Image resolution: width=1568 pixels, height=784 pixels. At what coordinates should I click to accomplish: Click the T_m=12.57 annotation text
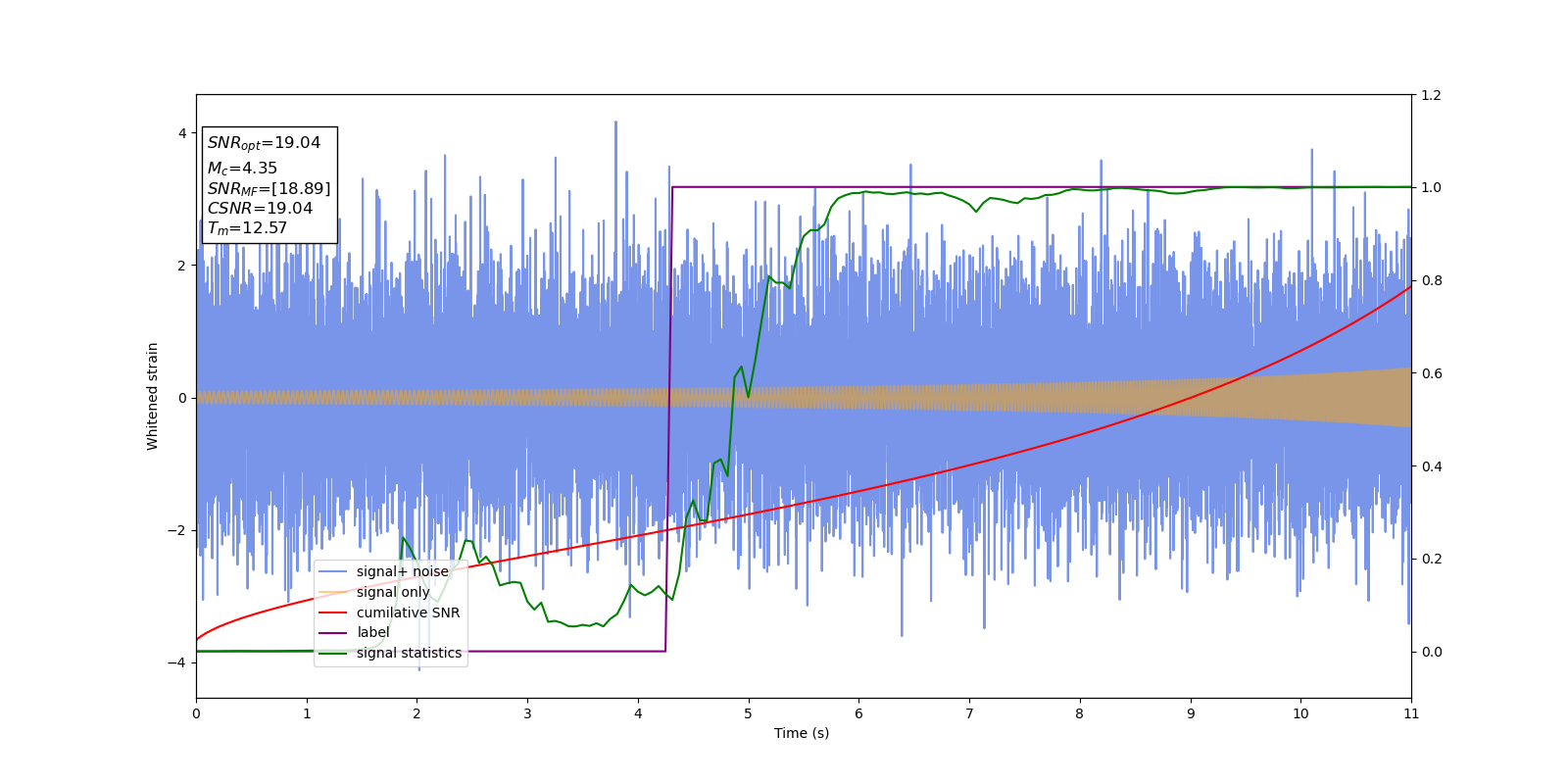pyautogui.click(x=247, y=228)
